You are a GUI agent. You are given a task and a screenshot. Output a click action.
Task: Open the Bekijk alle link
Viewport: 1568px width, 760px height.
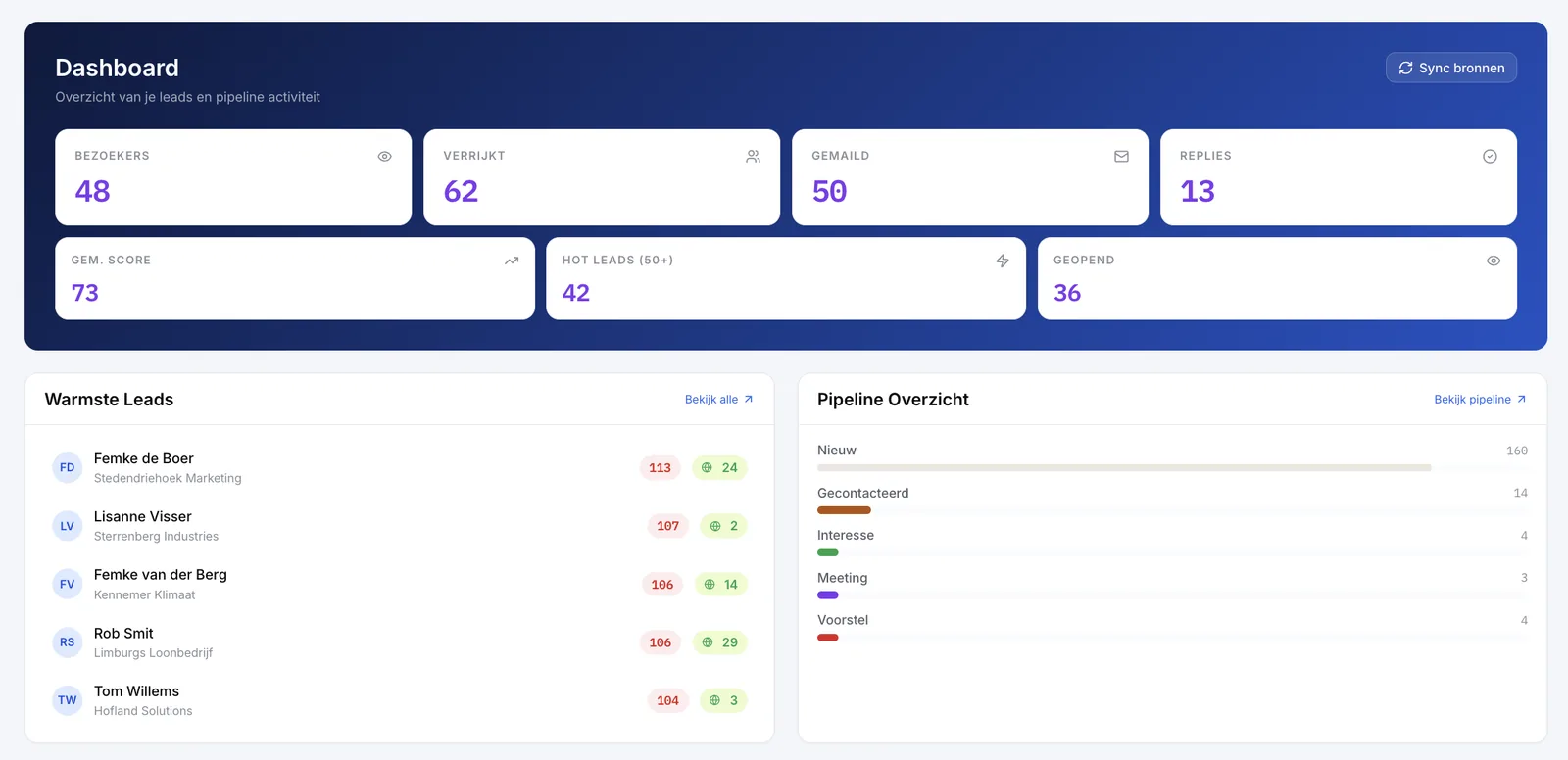718,400
